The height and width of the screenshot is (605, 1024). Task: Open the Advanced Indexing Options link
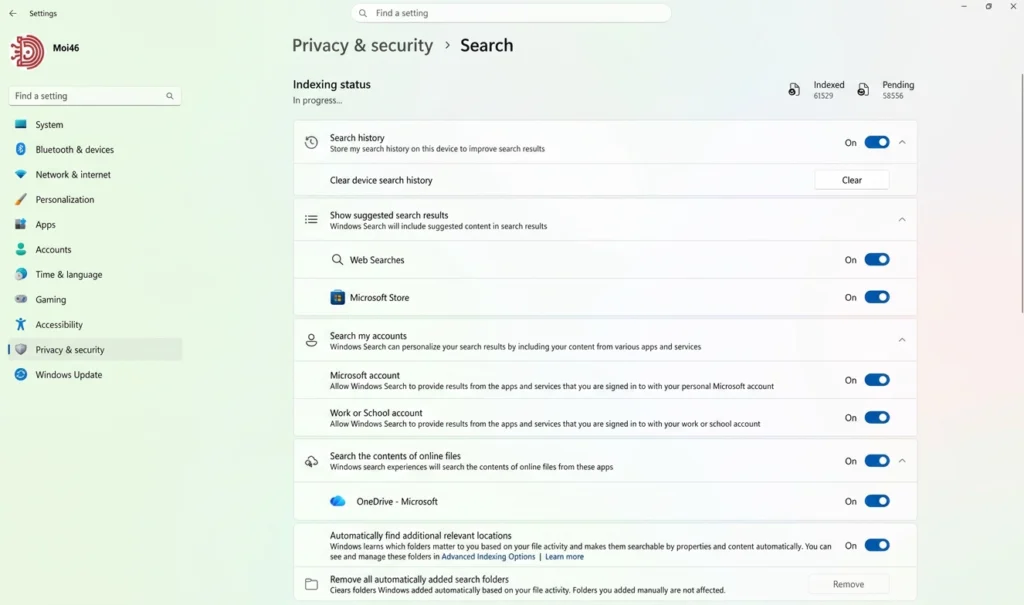488,557
